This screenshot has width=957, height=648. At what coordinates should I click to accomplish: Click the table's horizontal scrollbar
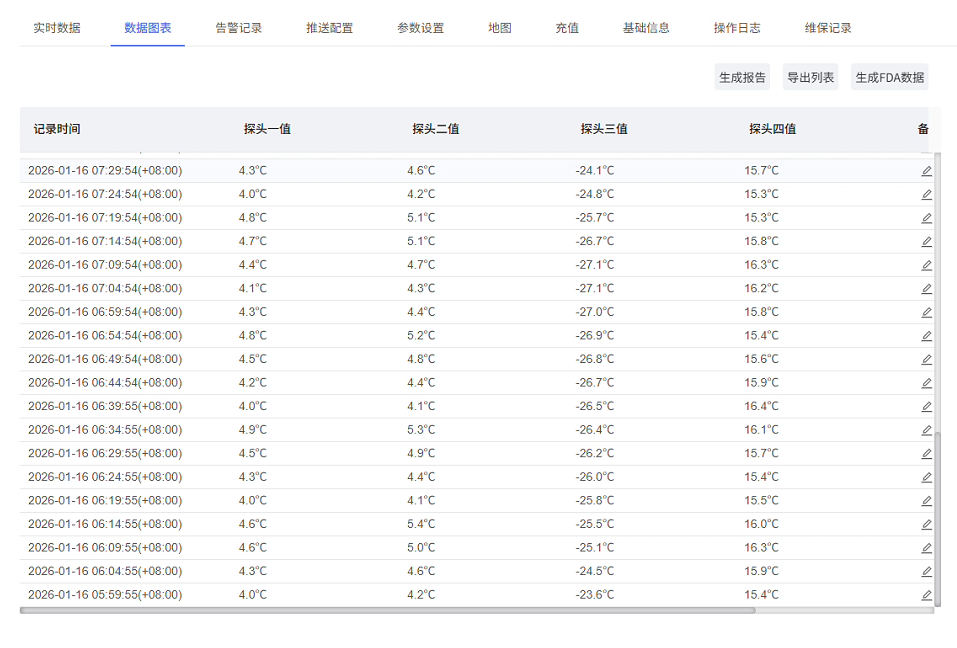tap(388, 610)
